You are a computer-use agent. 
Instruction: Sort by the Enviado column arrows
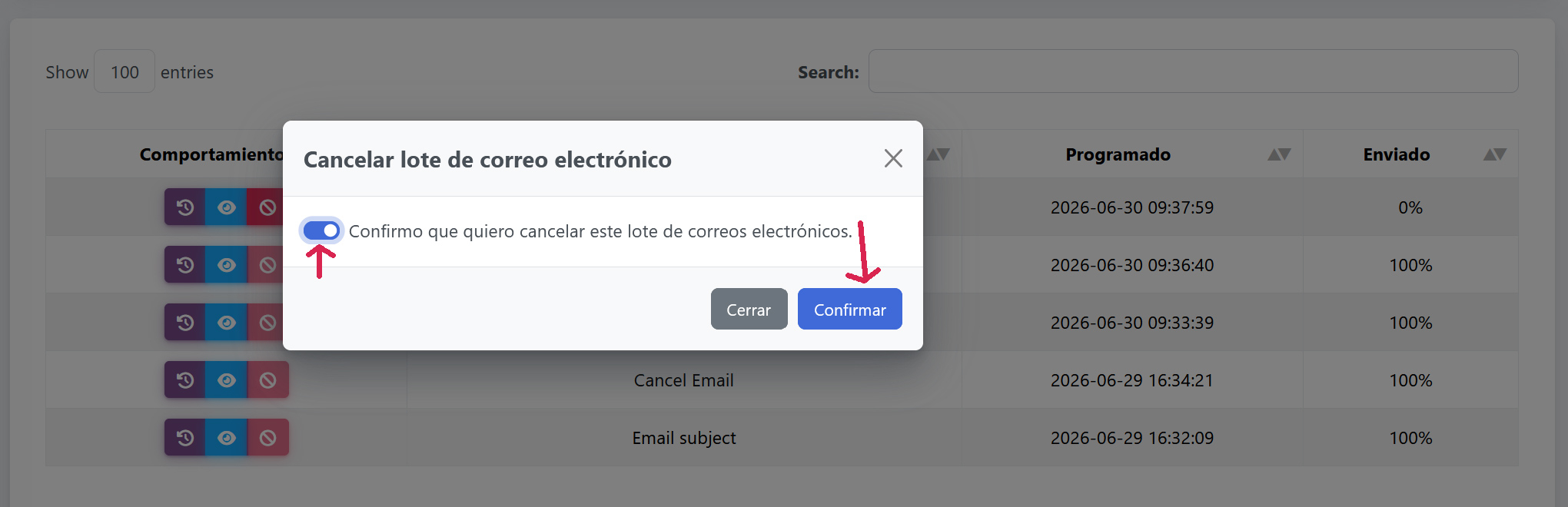[1494, 154]
